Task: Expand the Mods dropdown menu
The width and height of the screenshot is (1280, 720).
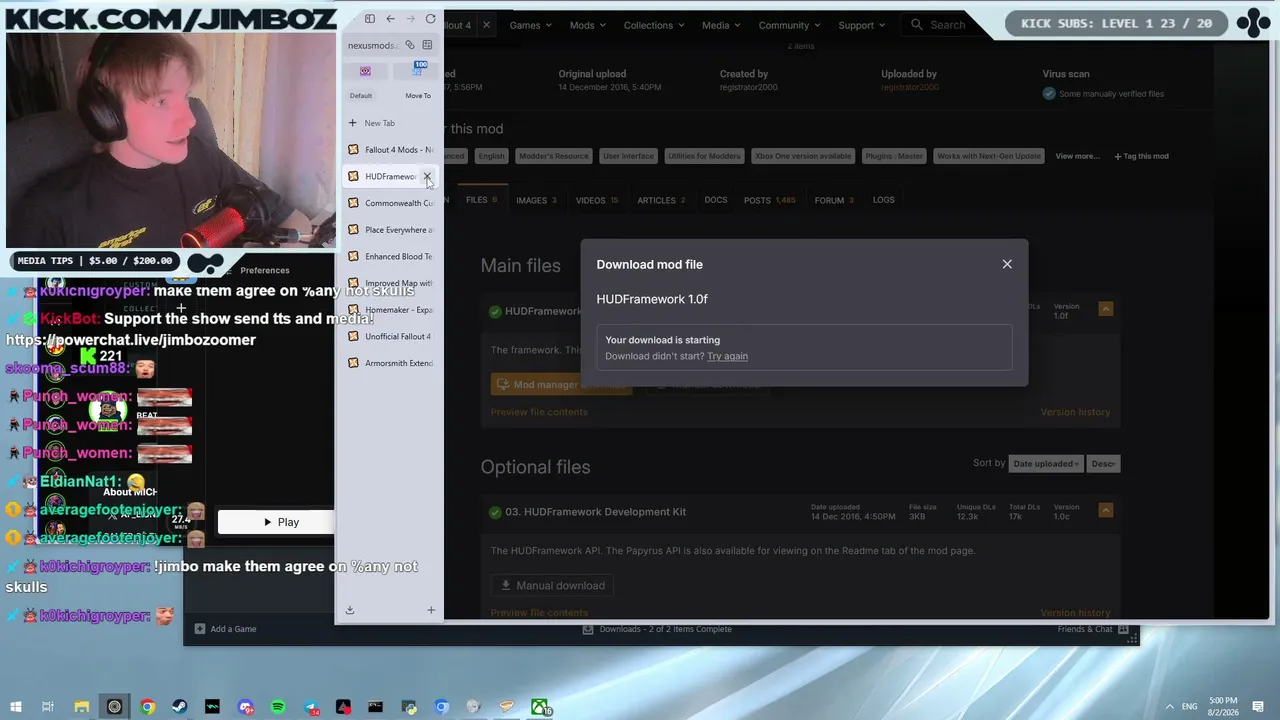Action: (587, 25)
